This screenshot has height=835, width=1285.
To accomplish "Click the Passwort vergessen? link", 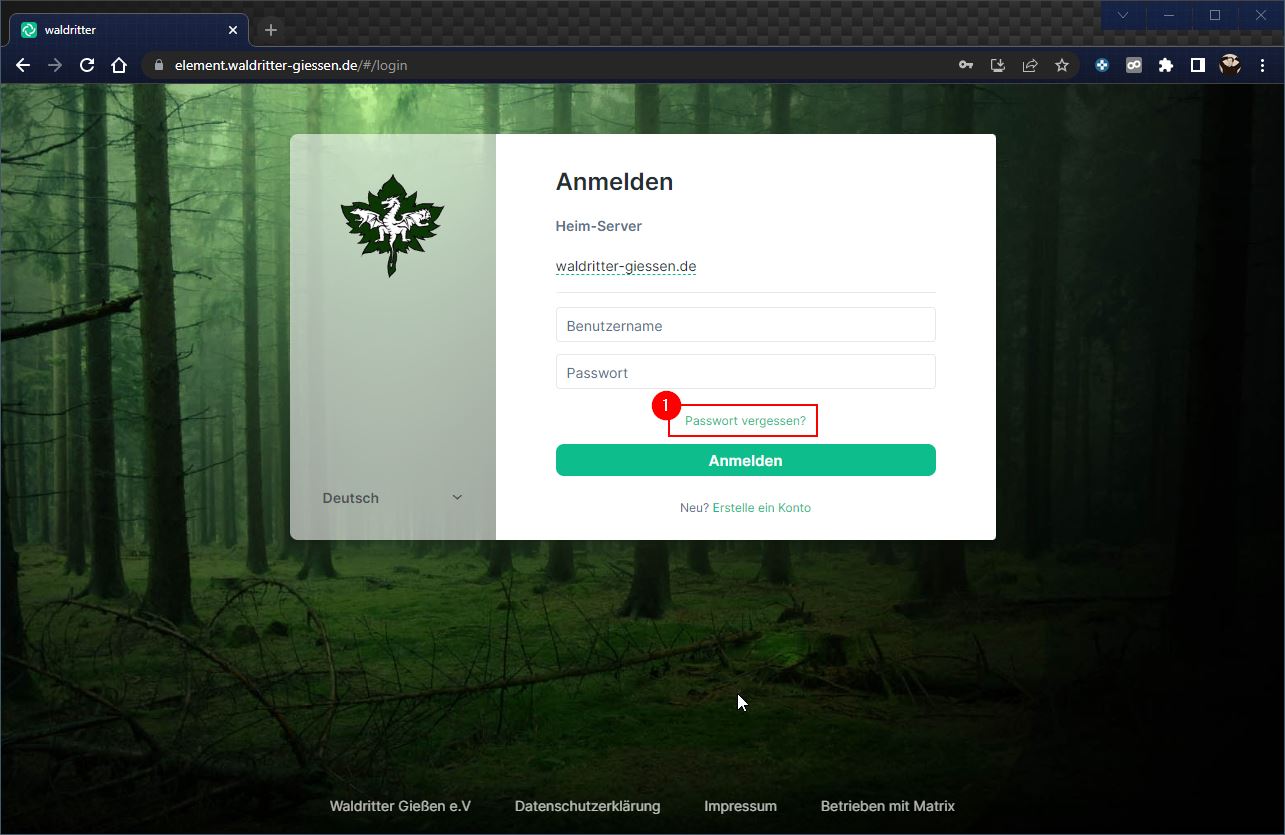I will click(745, 421).
